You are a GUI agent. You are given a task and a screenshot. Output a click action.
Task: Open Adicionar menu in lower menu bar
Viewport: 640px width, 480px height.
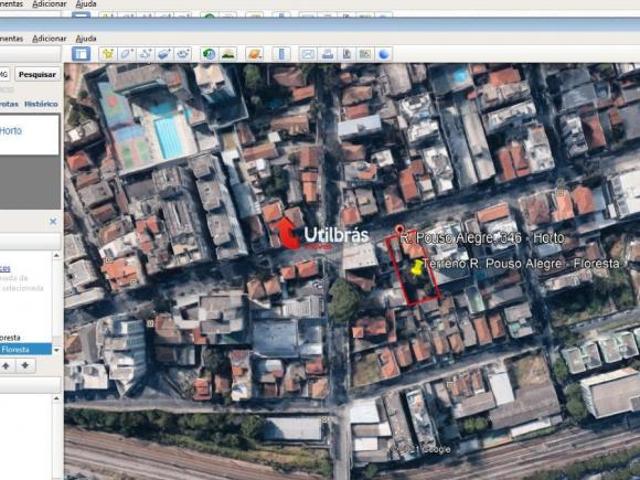pyautogui.click(x=49, y=38)
